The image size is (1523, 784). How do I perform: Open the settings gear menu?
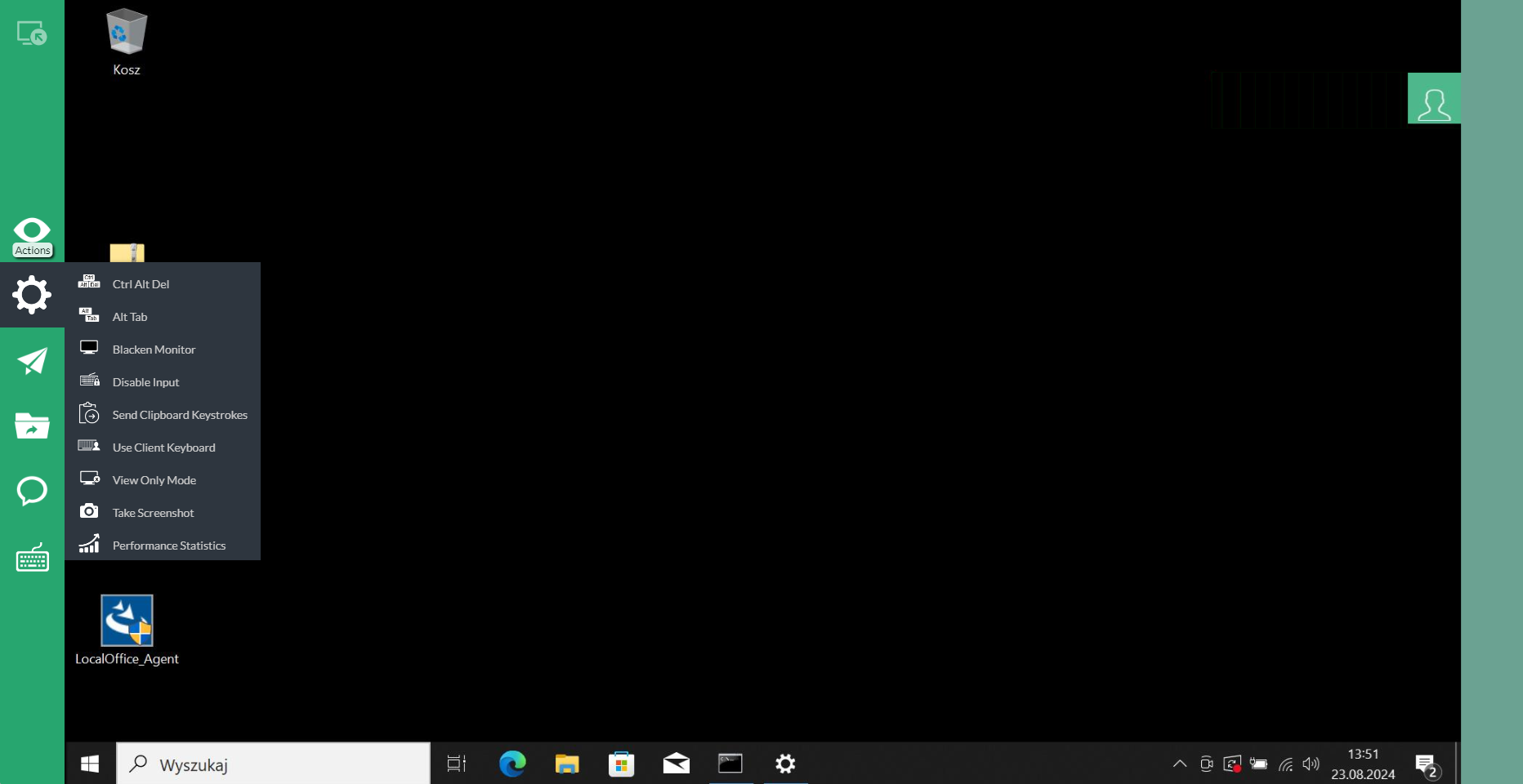32,295
